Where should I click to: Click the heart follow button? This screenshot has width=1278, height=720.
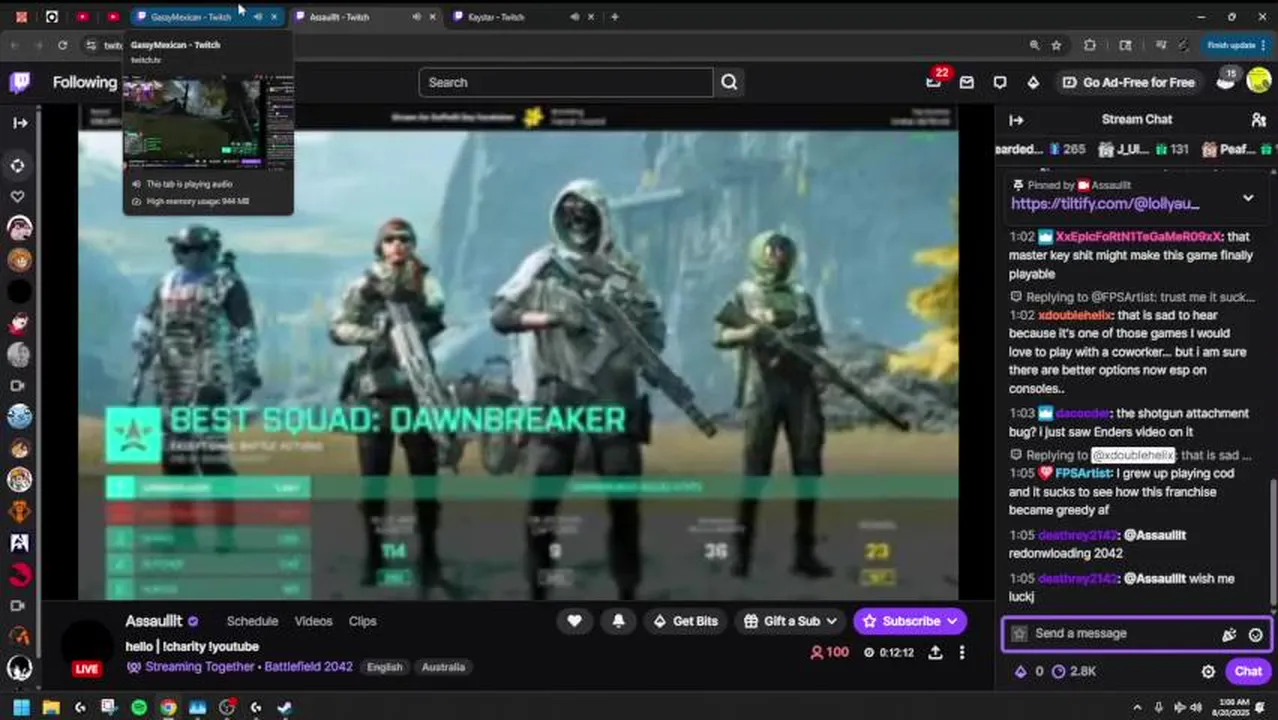(574, 621)
